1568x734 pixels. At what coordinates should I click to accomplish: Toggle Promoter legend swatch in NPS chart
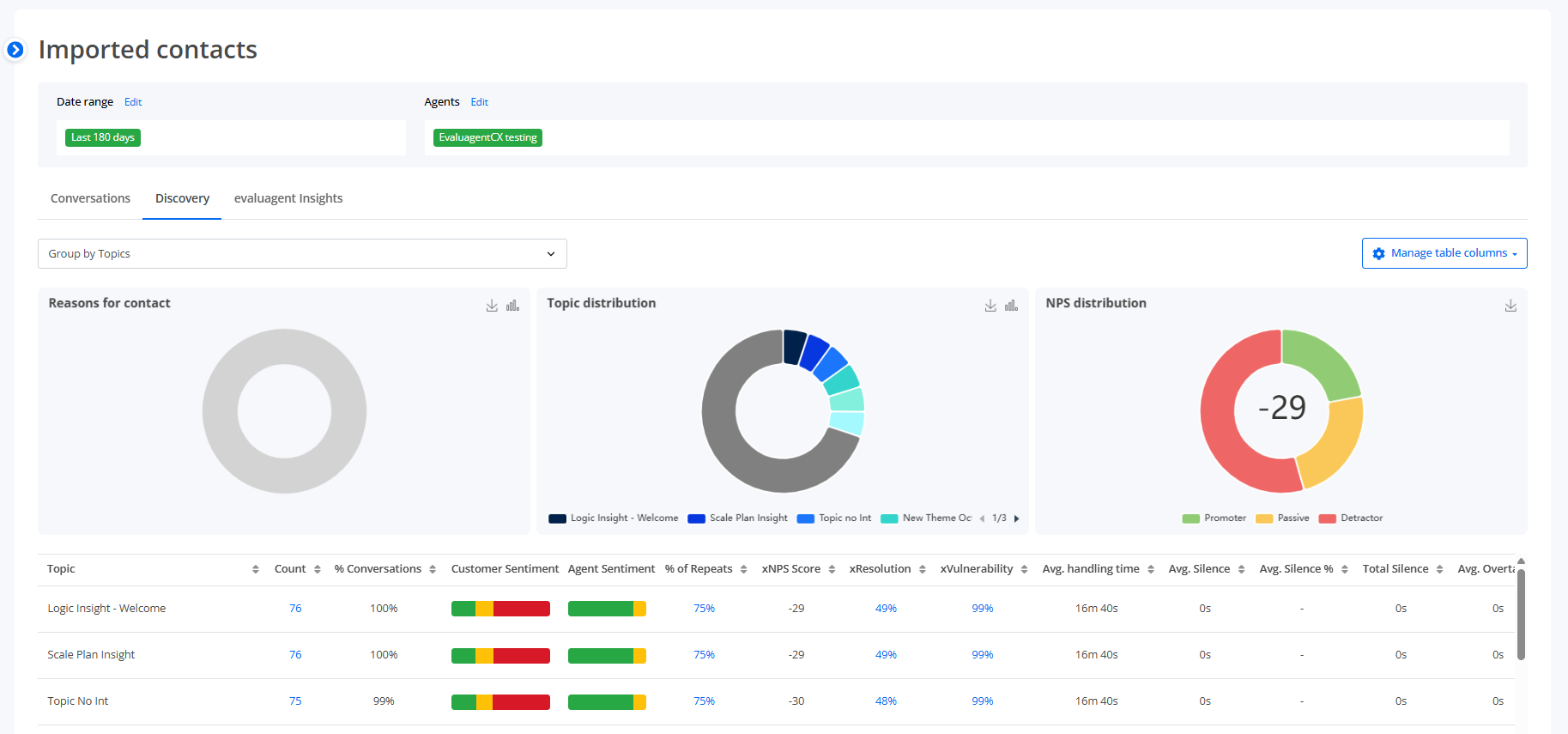[x=1190, y=519]
